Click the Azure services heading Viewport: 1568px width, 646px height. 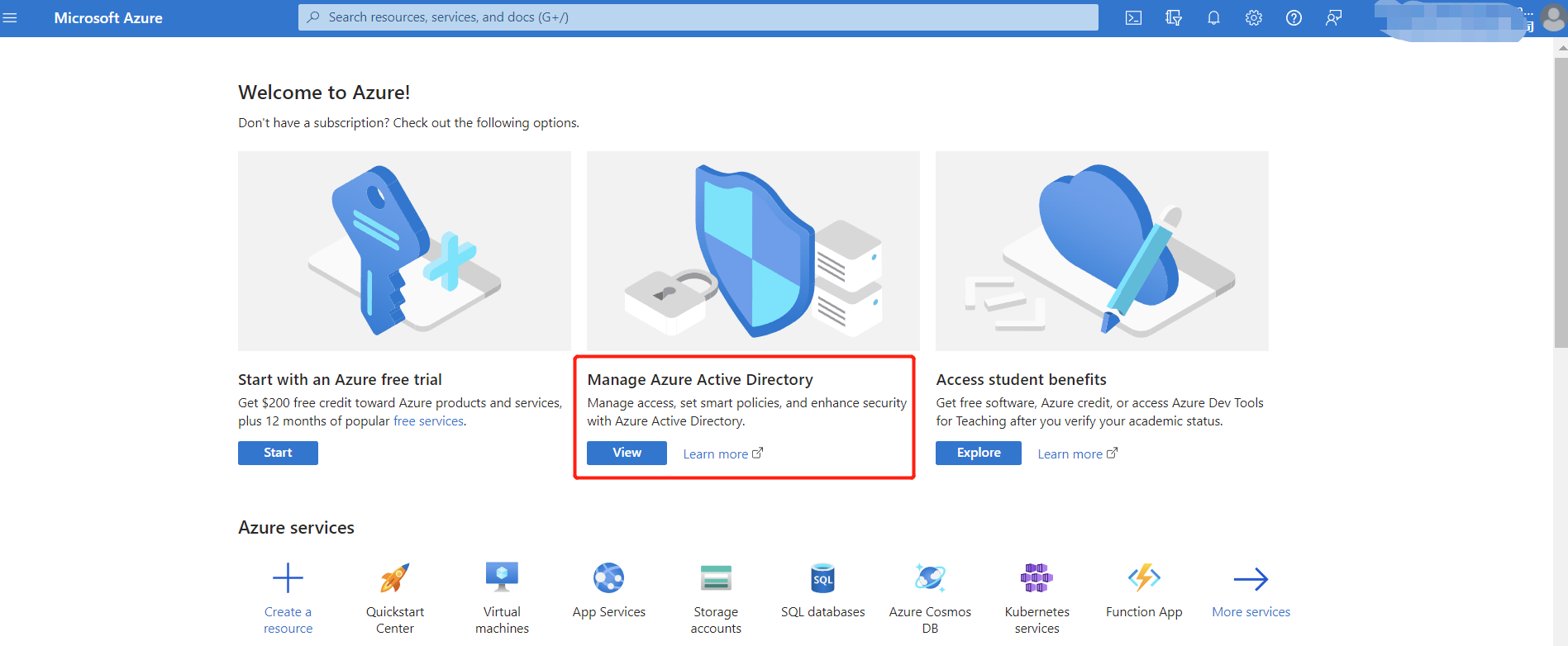tap(296, 528)
